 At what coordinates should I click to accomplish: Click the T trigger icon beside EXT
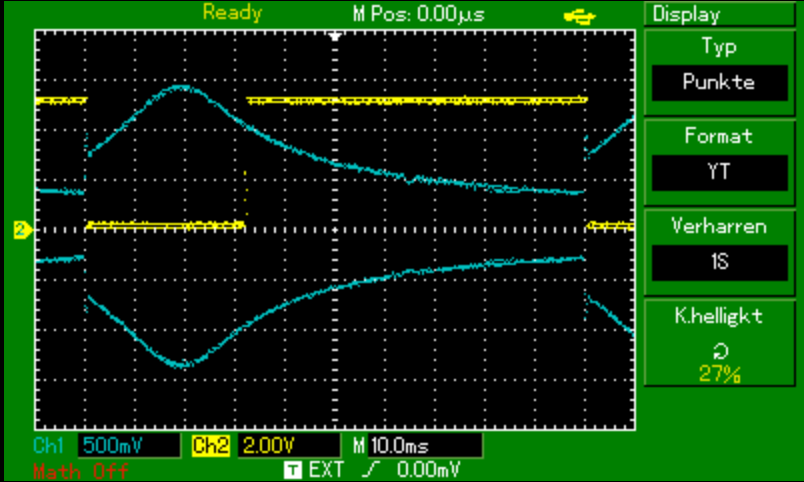pyautogui.click(x=294, y=467)
